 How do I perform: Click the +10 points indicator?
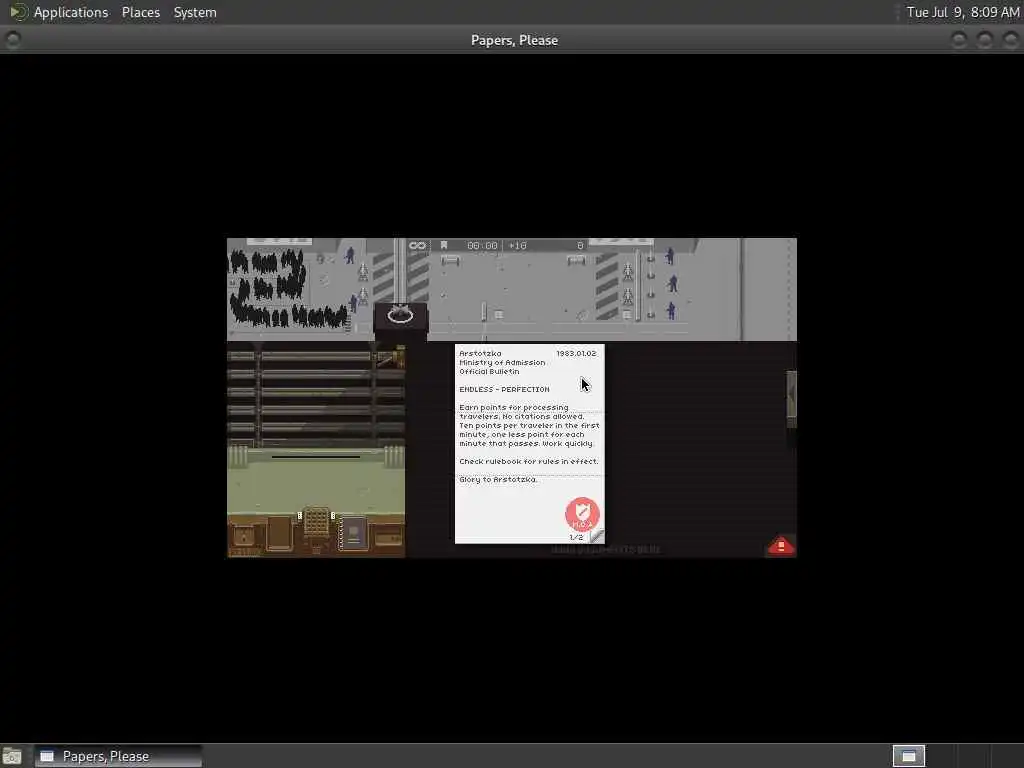click(x=517, y=246)
